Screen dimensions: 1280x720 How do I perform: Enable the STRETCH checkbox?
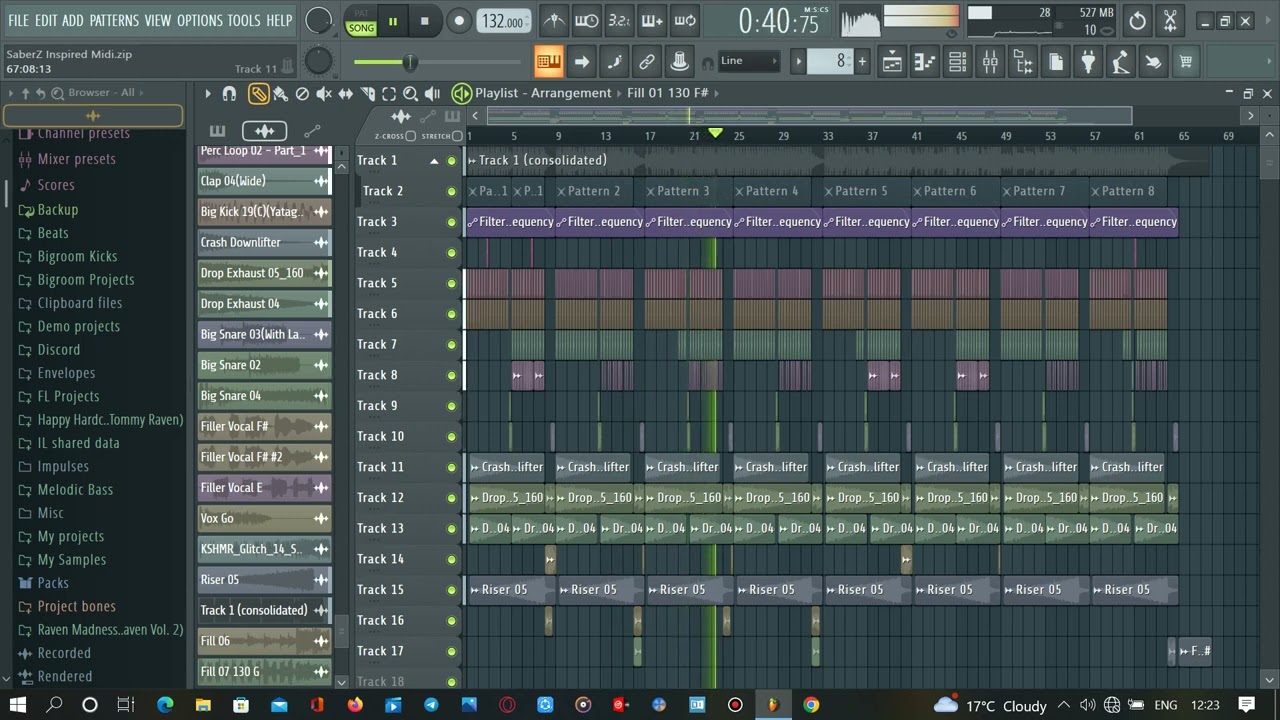coord(458,136)
